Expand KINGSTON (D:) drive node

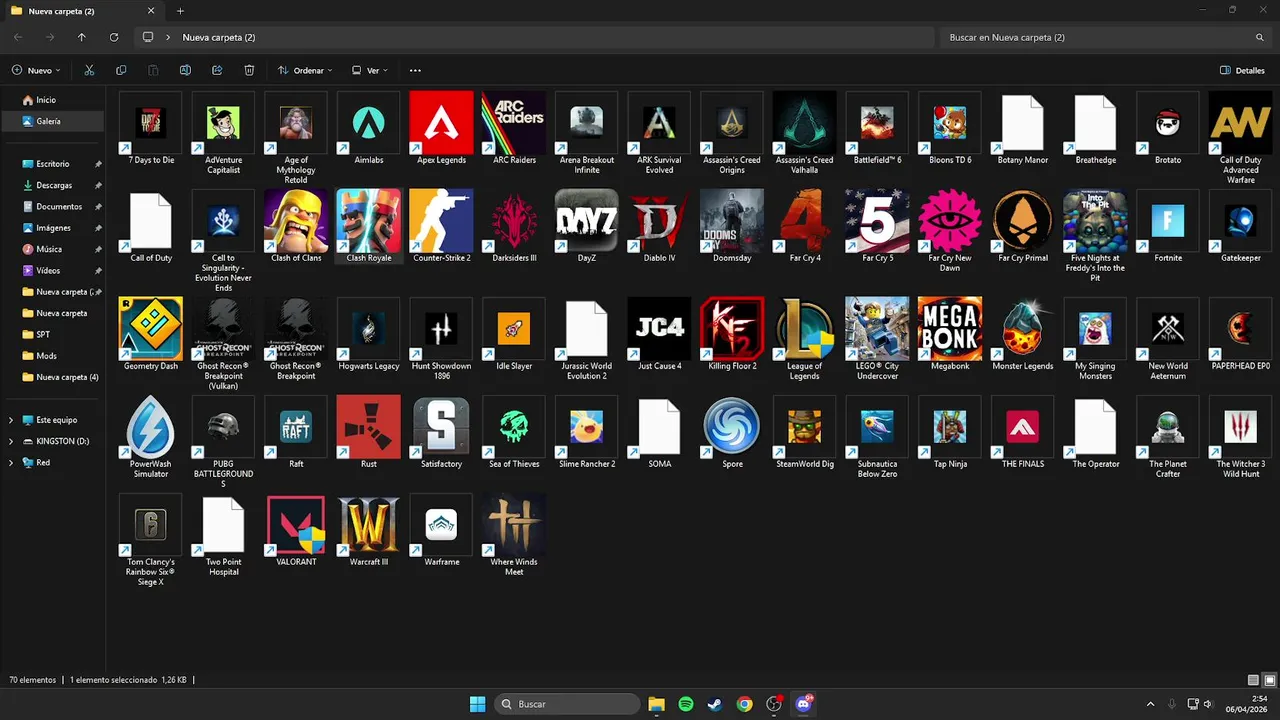pyautogui.click(x=11, y=441)
